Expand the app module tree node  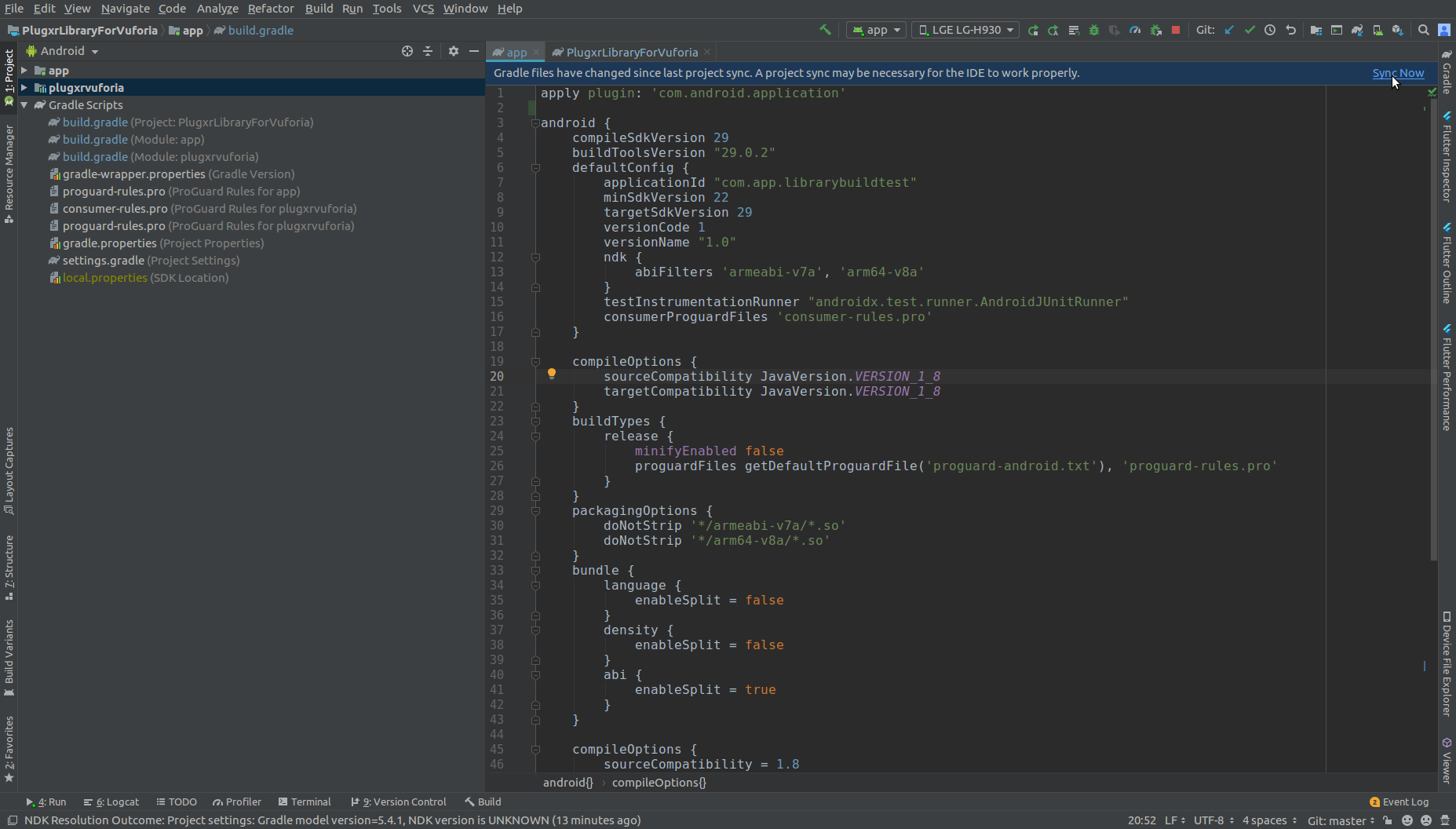[24, 71]
